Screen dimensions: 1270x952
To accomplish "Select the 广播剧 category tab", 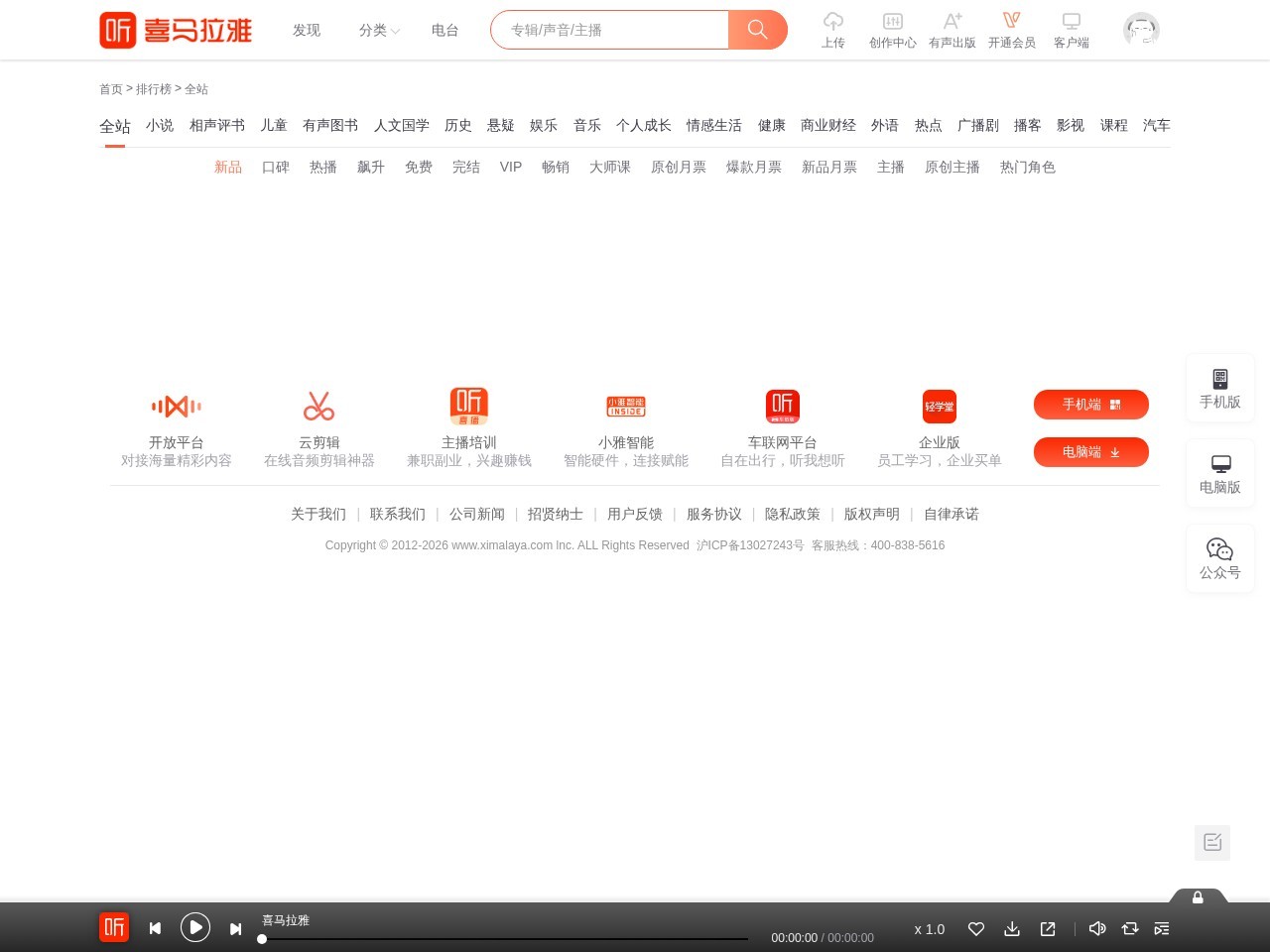I will click(x=978, y=125).
